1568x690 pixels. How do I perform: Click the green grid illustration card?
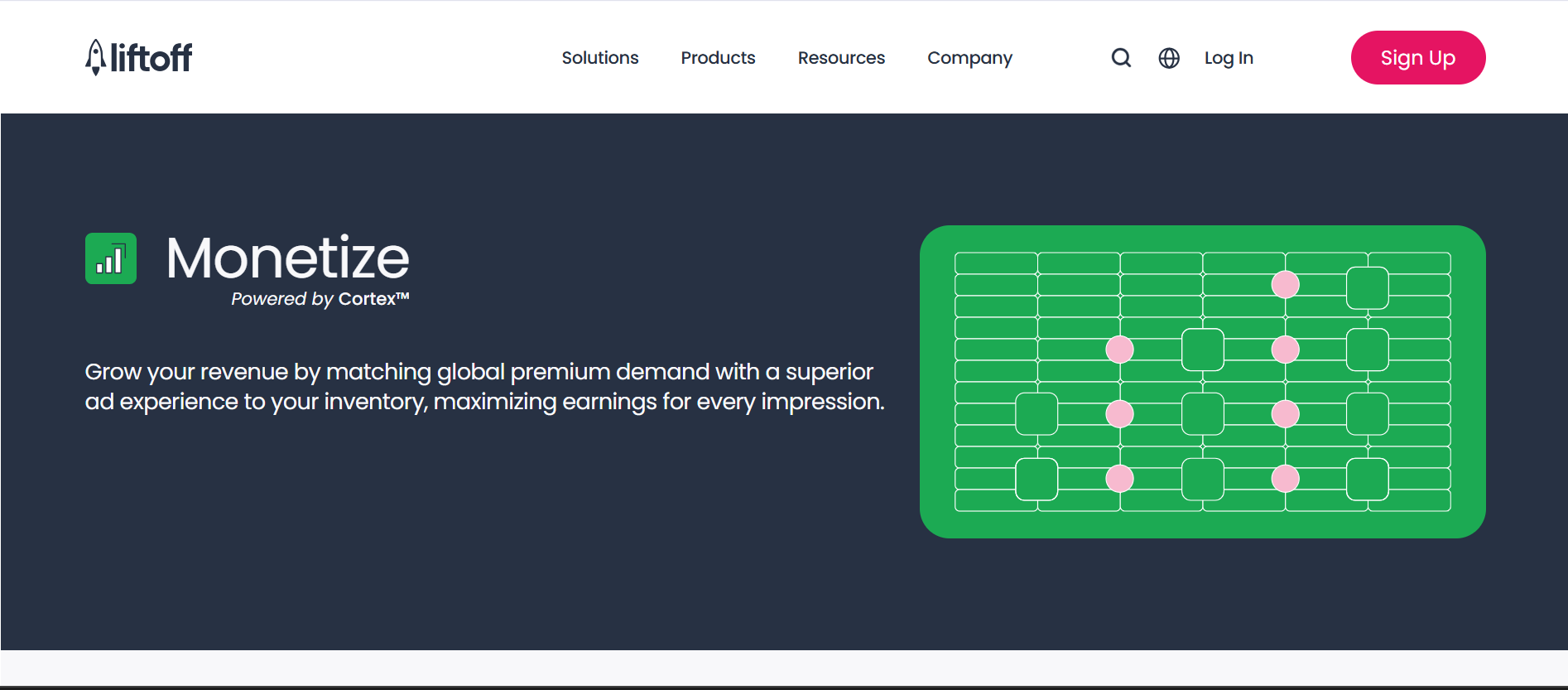(1202, 382)
